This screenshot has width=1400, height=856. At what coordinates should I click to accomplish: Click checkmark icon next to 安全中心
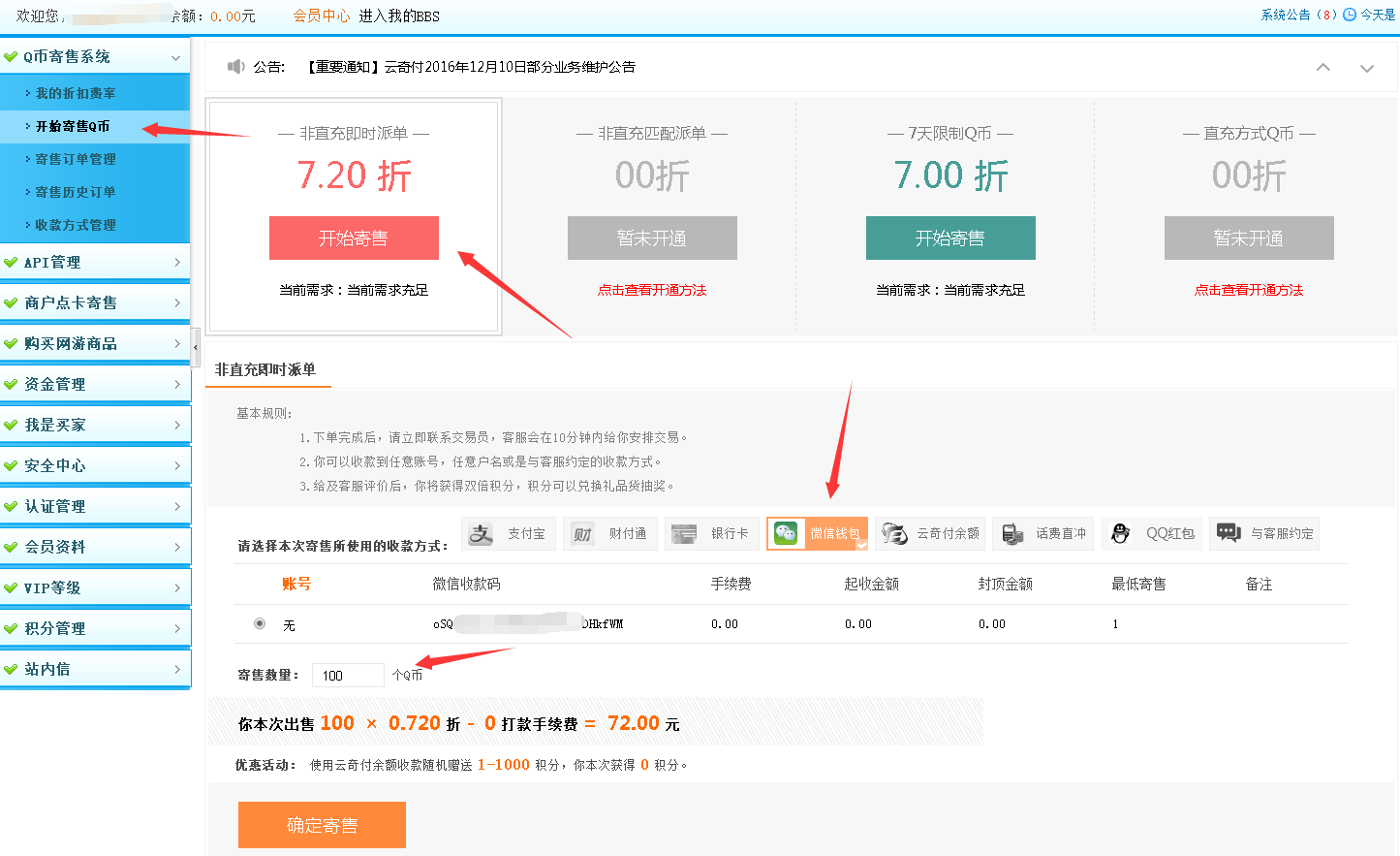11,465
